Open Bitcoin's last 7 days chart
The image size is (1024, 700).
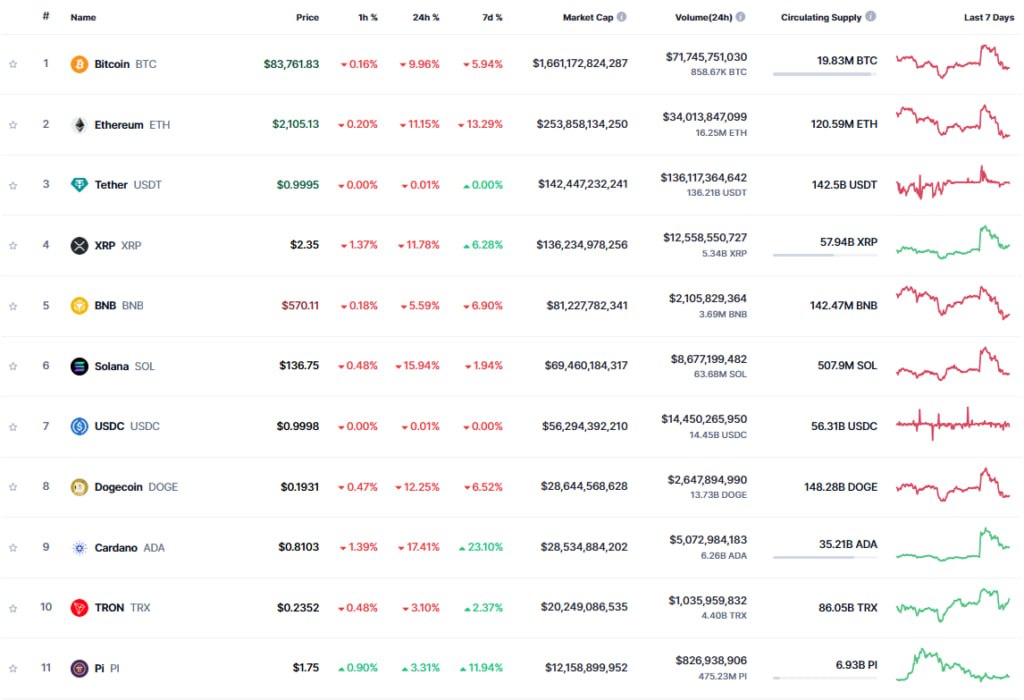953,61
